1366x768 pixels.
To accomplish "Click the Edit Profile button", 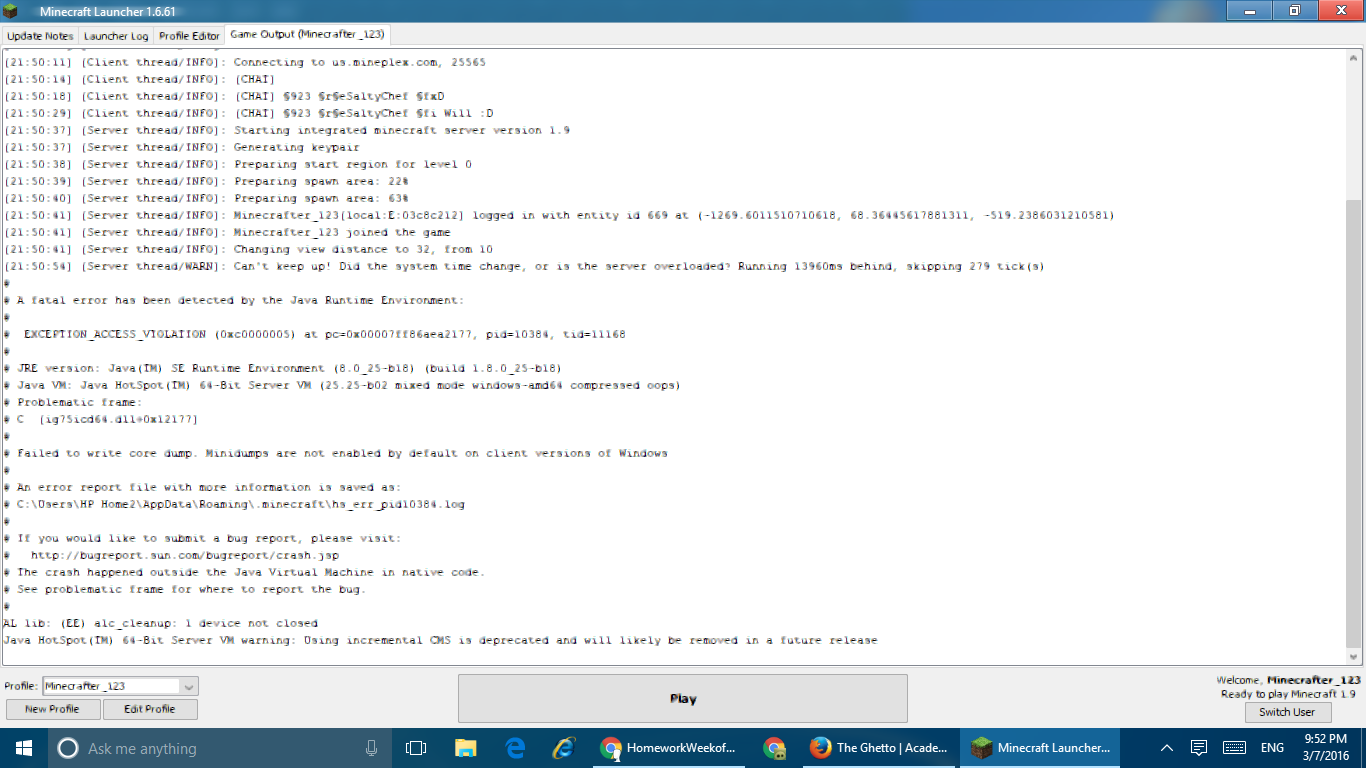I will [150, 709].
